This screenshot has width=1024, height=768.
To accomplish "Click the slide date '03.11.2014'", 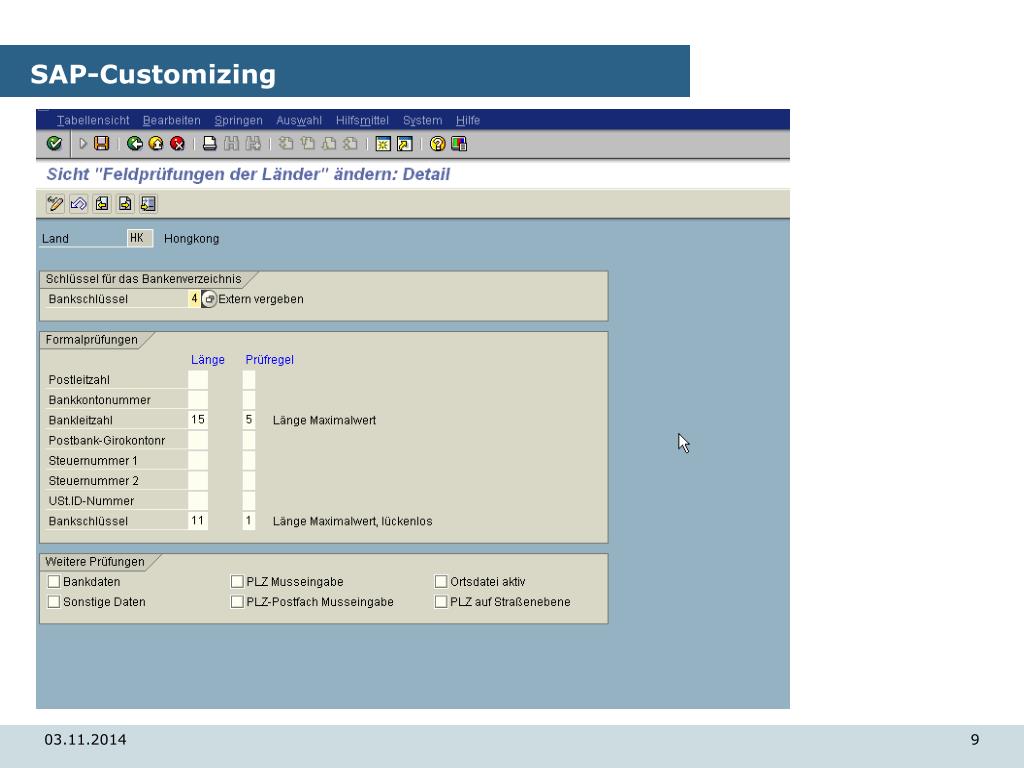I will 86,740.
